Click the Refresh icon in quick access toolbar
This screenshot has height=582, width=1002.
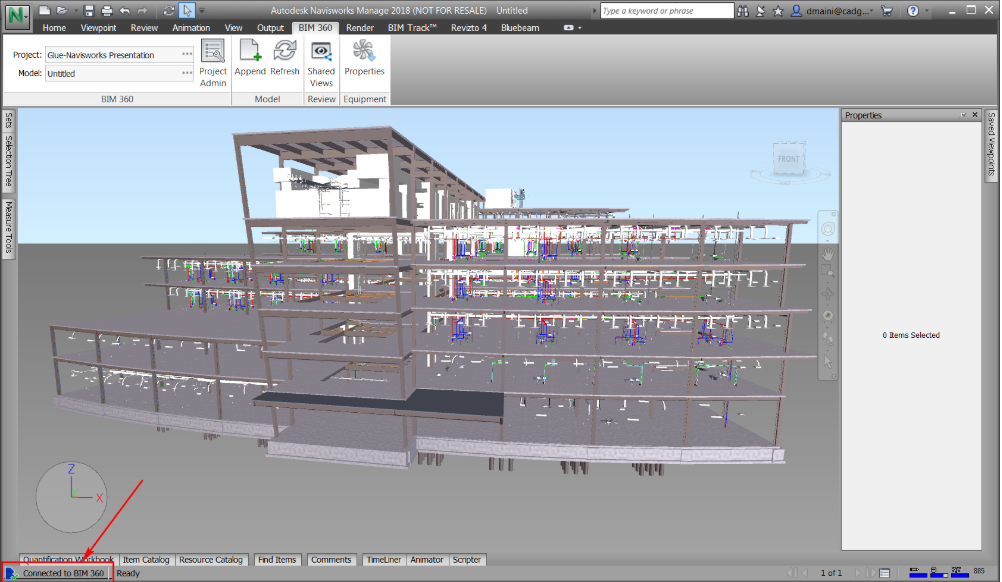pyautogui.click(x=169, y=10)
